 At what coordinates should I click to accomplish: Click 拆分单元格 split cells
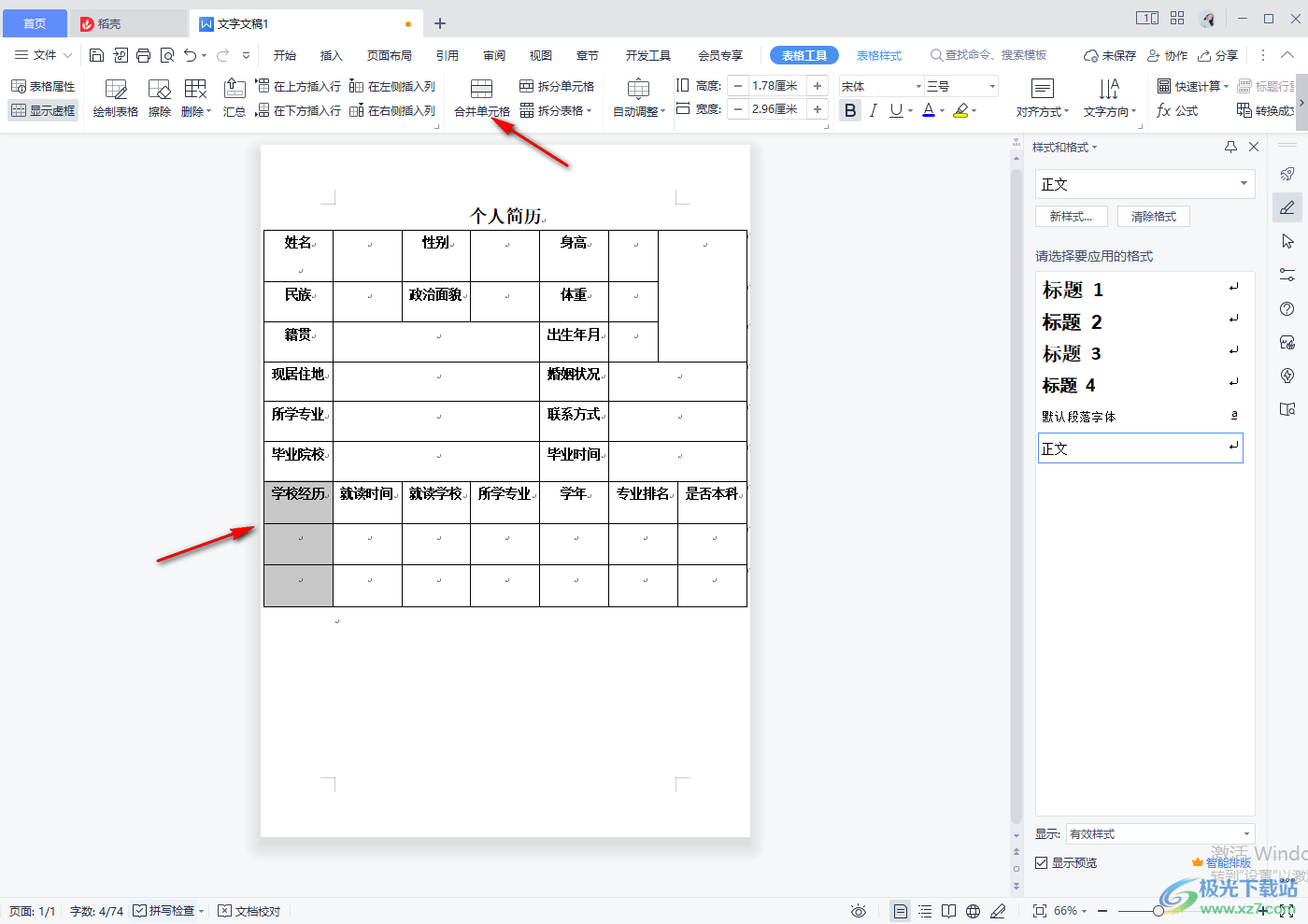[x=557, y=86]
